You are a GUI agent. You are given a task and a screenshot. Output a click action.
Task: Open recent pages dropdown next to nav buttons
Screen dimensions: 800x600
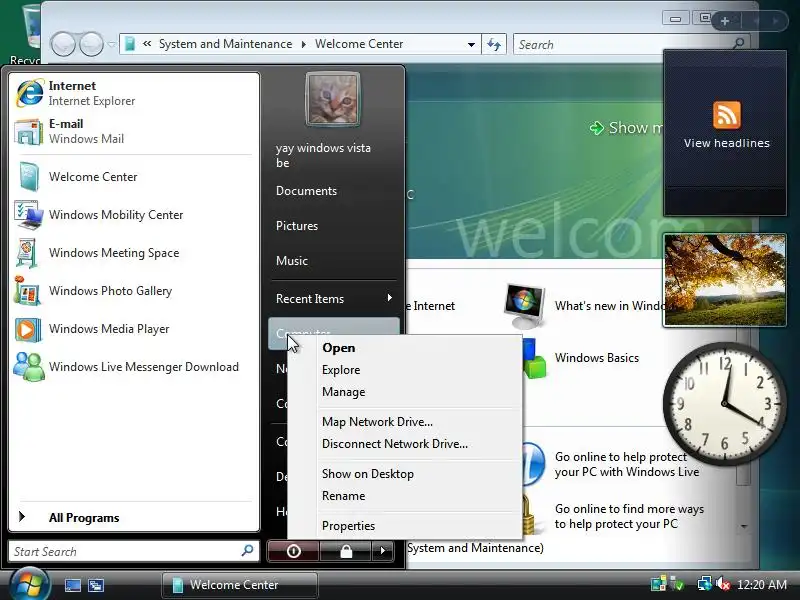click(112, 44)
